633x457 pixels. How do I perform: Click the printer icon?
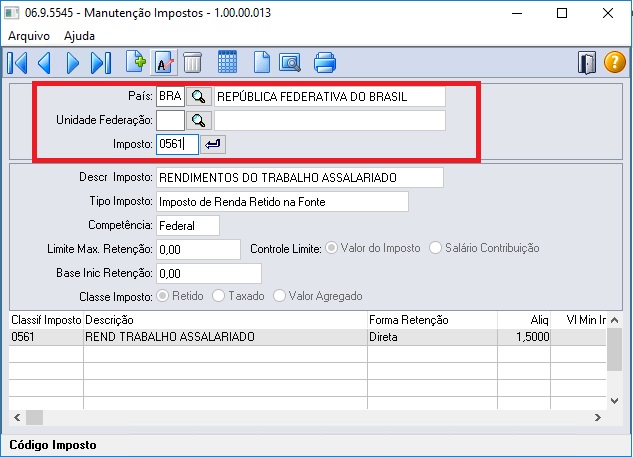(x=325, y=63)
